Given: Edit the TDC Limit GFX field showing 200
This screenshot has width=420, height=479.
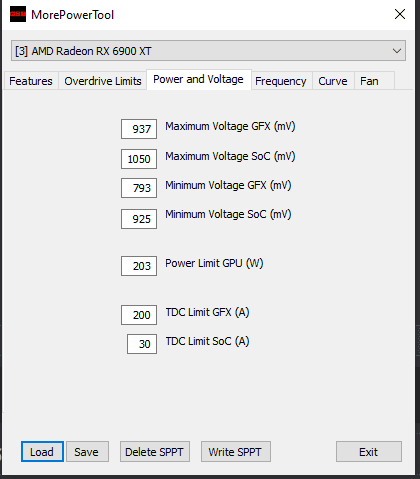Looking at the screenshot, I should [x=139, y=315].
